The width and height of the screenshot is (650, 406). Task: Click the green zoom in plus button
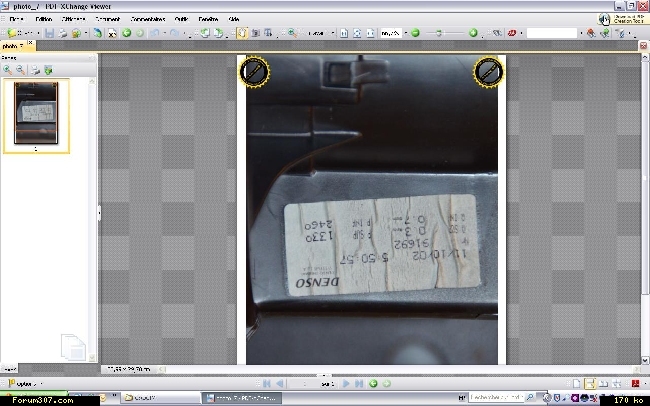[473, 33]
